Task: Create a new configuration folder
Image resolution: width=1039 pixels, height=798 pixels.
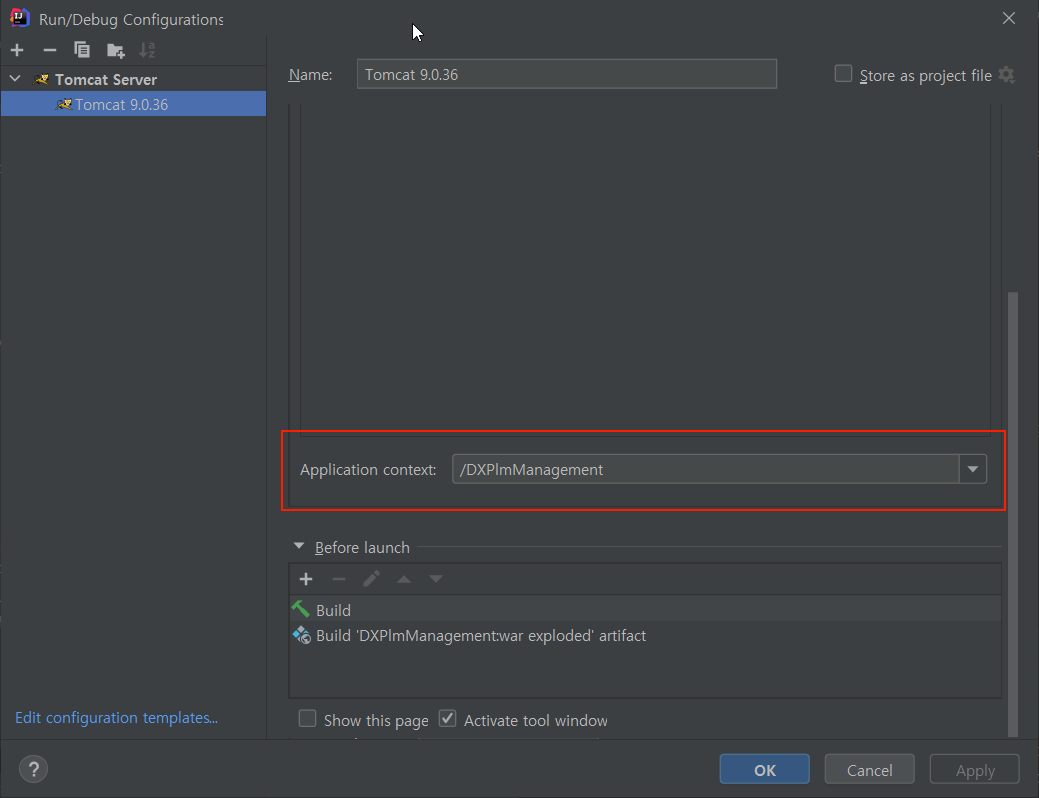Action: 116,50
